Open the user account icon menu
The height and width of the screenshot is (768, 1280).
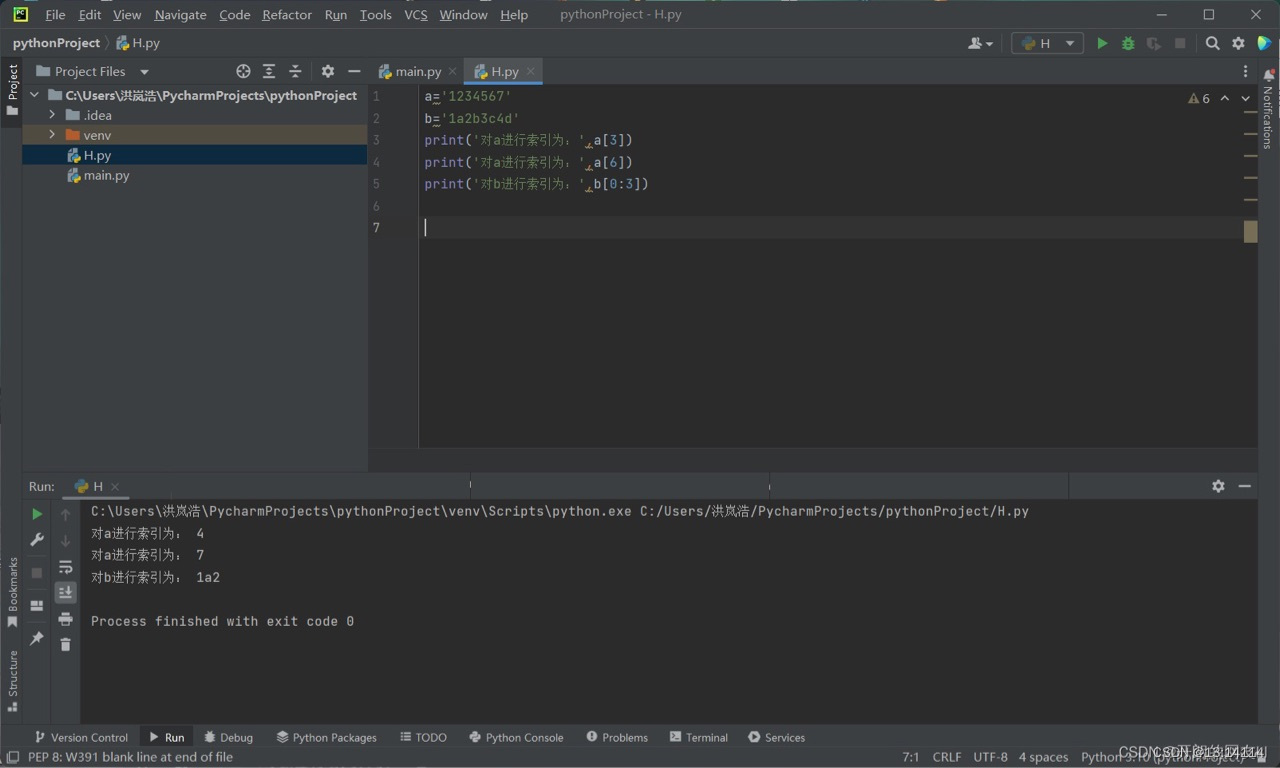(x=980, y=43)
